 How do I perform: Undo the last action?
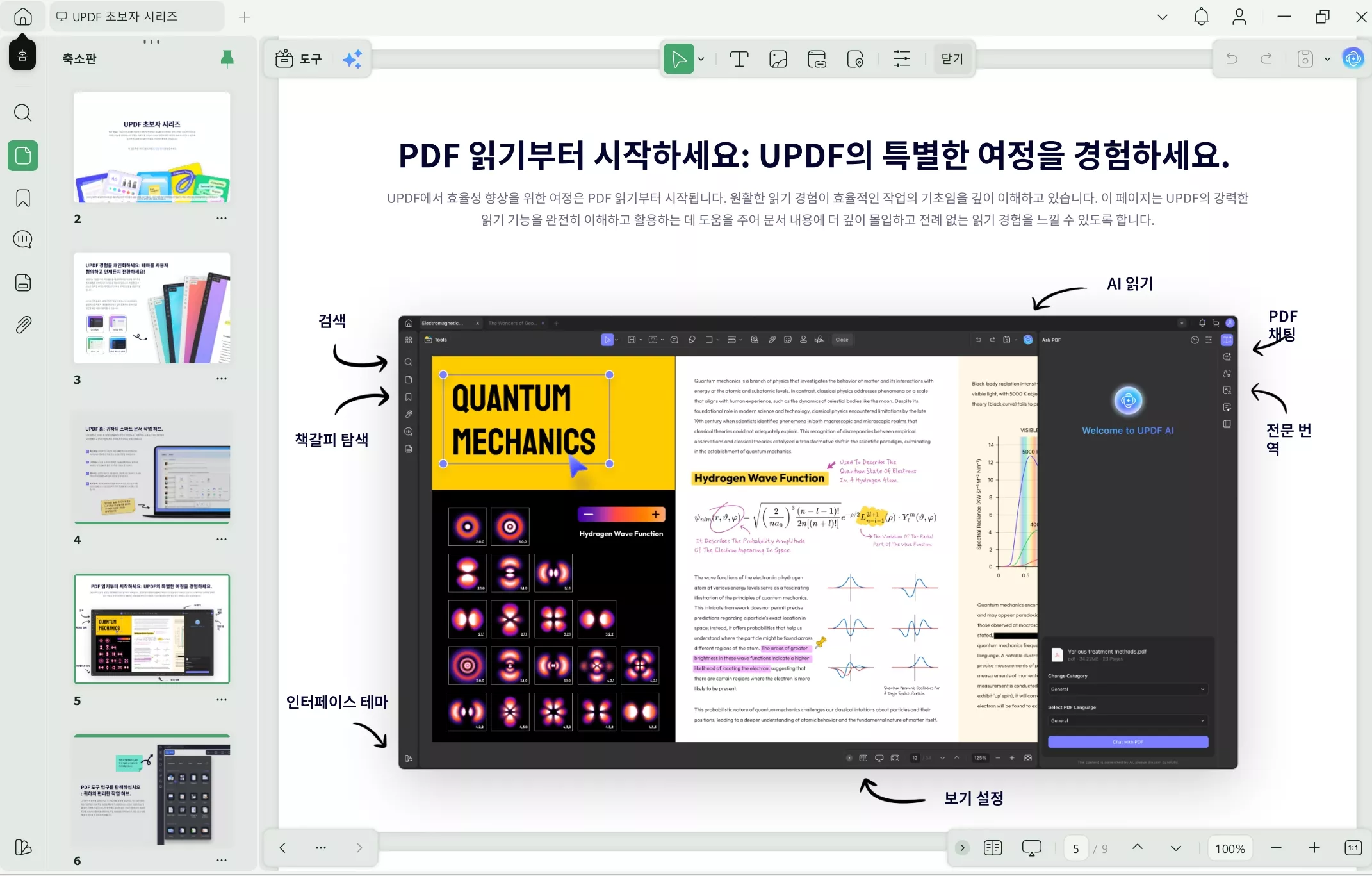1232,59
